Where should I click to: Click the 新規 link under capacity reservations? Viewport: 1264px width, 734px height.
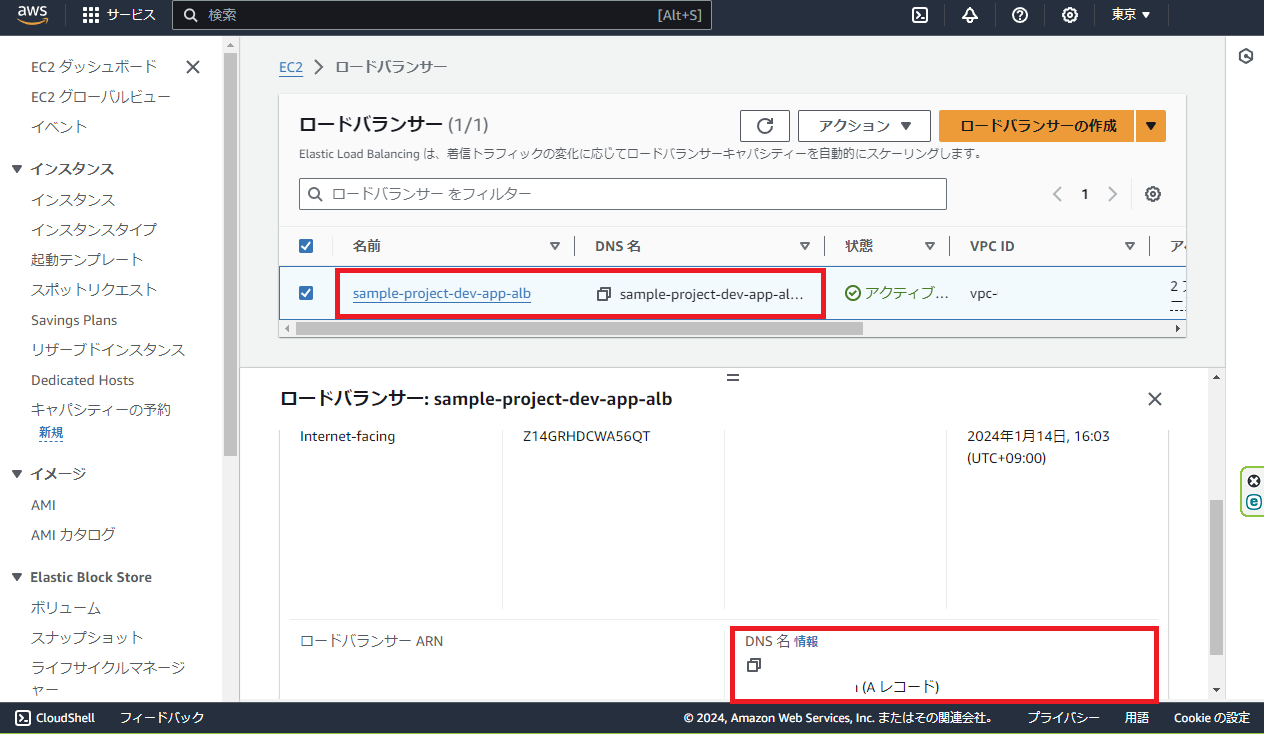[x=51, y=433]
